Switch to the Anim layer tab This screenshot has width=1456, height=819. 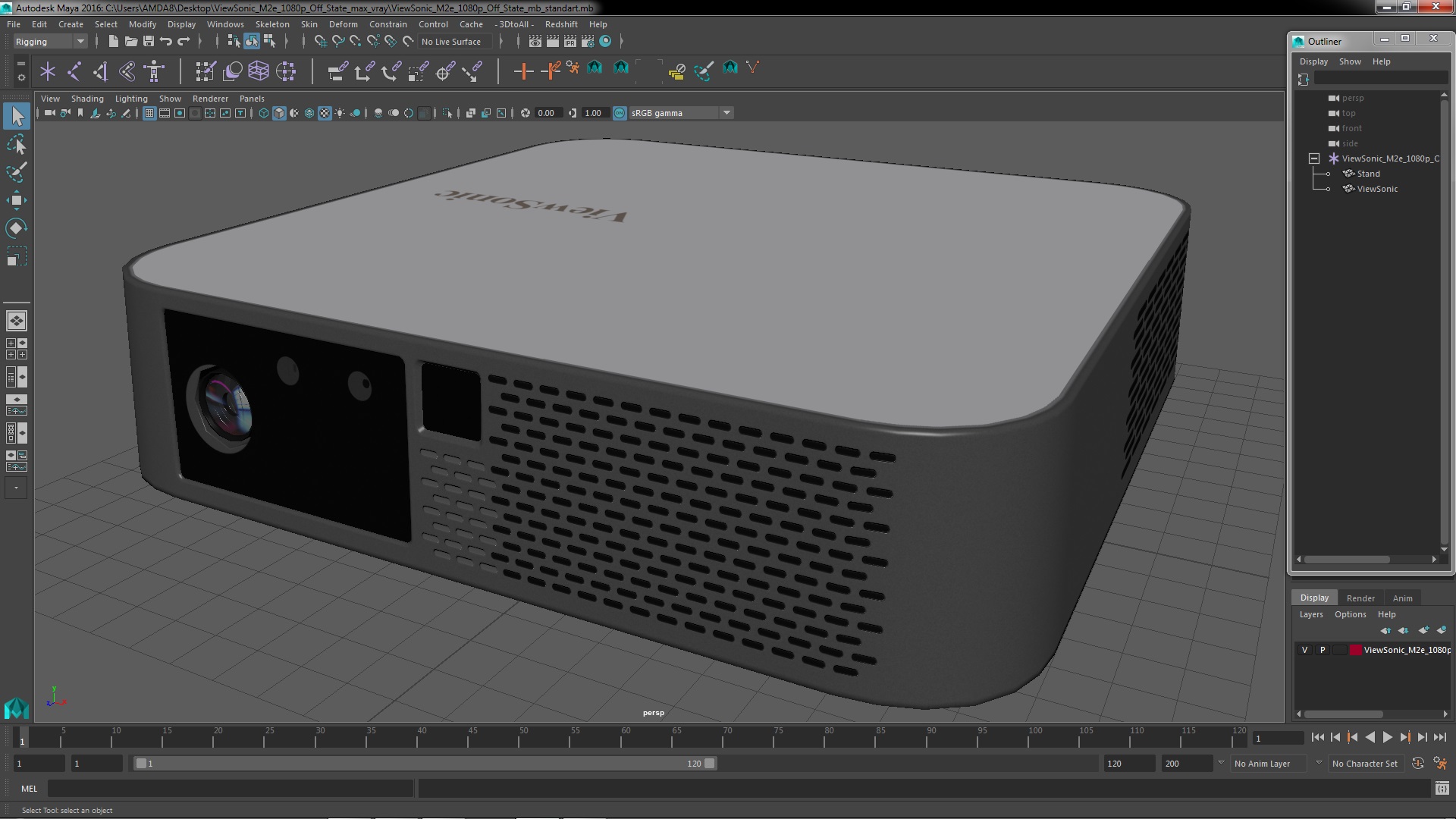click(1402, 598)
